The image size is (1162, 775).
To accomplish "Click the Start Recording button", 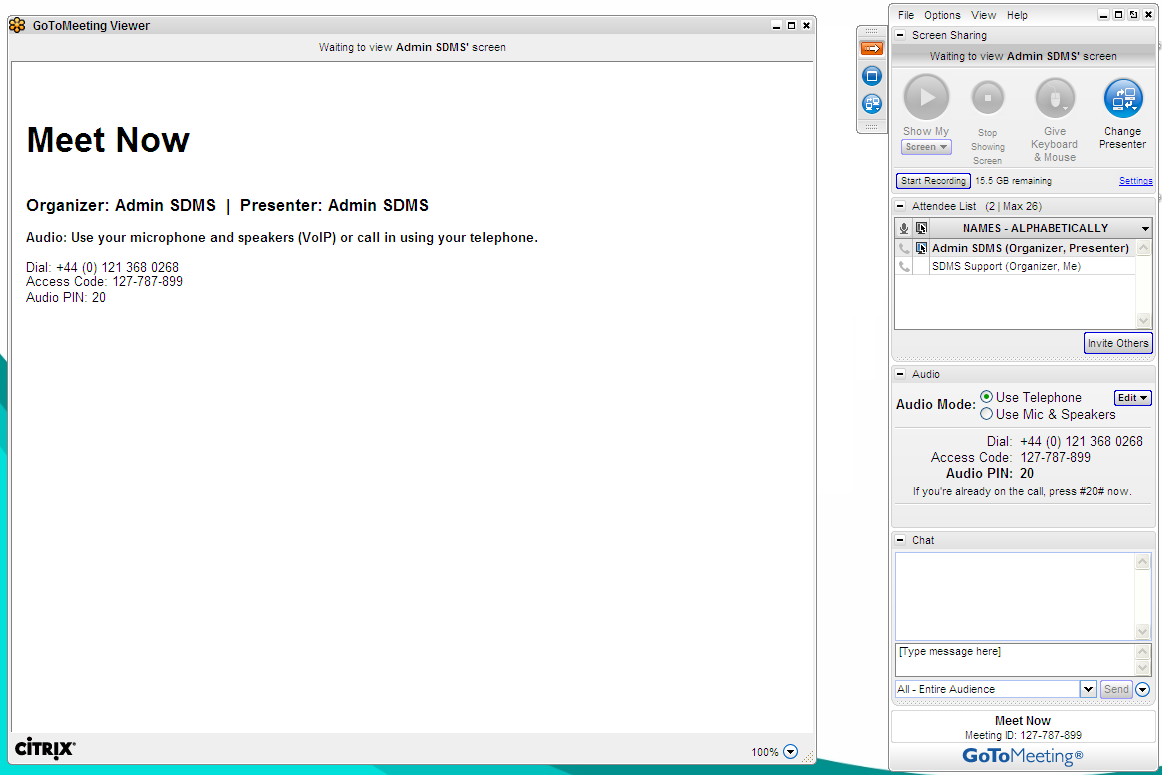I will tap(933, 181).
